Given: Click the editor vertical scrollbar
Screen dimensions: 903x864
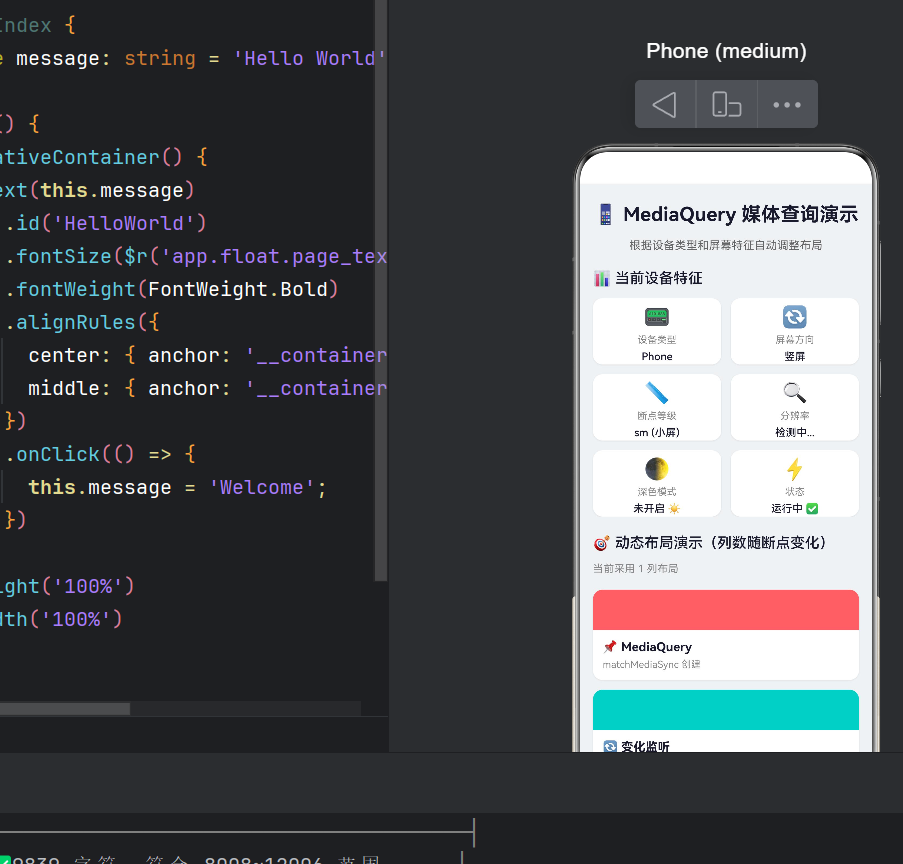Looking at the screenshot, I should [381, 290].
